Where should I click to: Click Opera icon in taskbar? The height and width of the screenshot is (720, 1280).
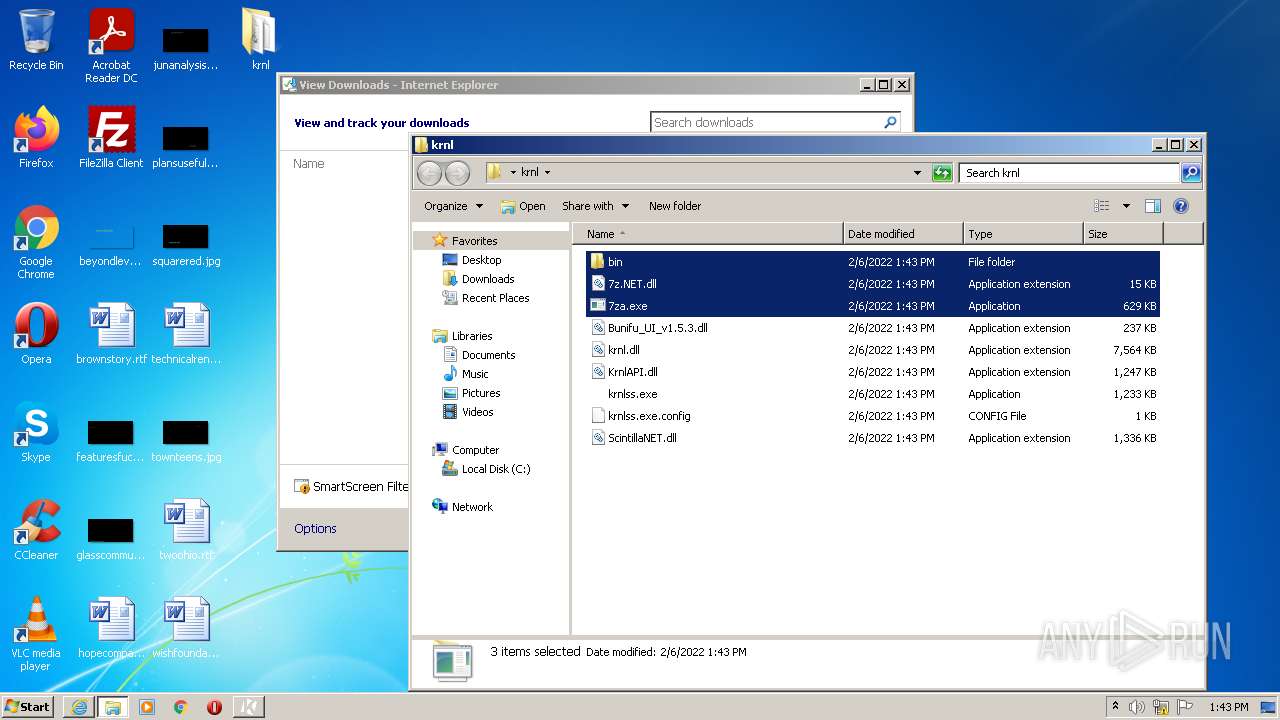click(214, 707)
